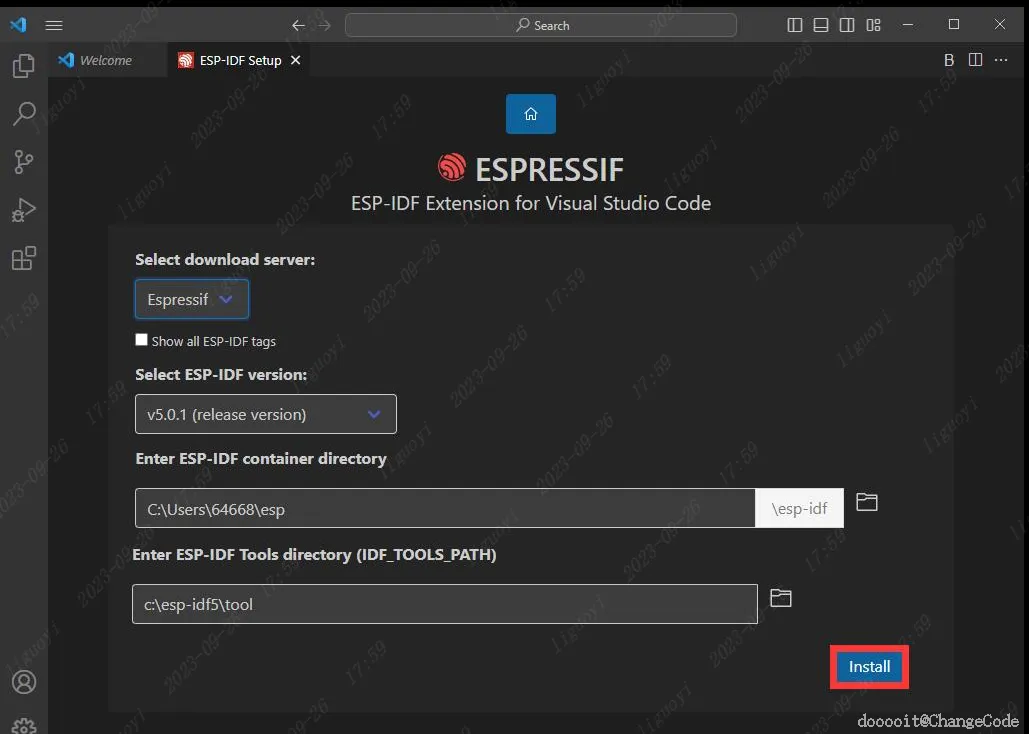Viewport: 1029px width, 734px height.
Task: Open the Explorer view in activity bar
Action: coord(24,66)
